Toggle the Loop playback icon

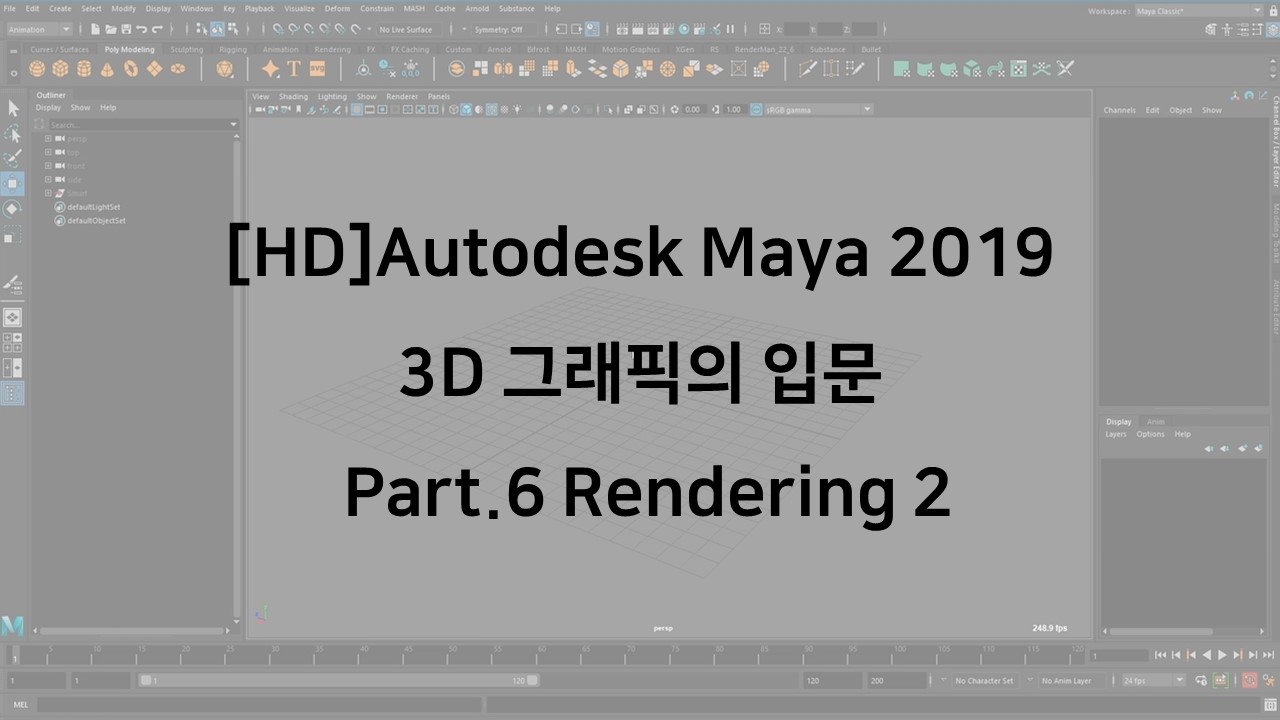(1203, 680)
